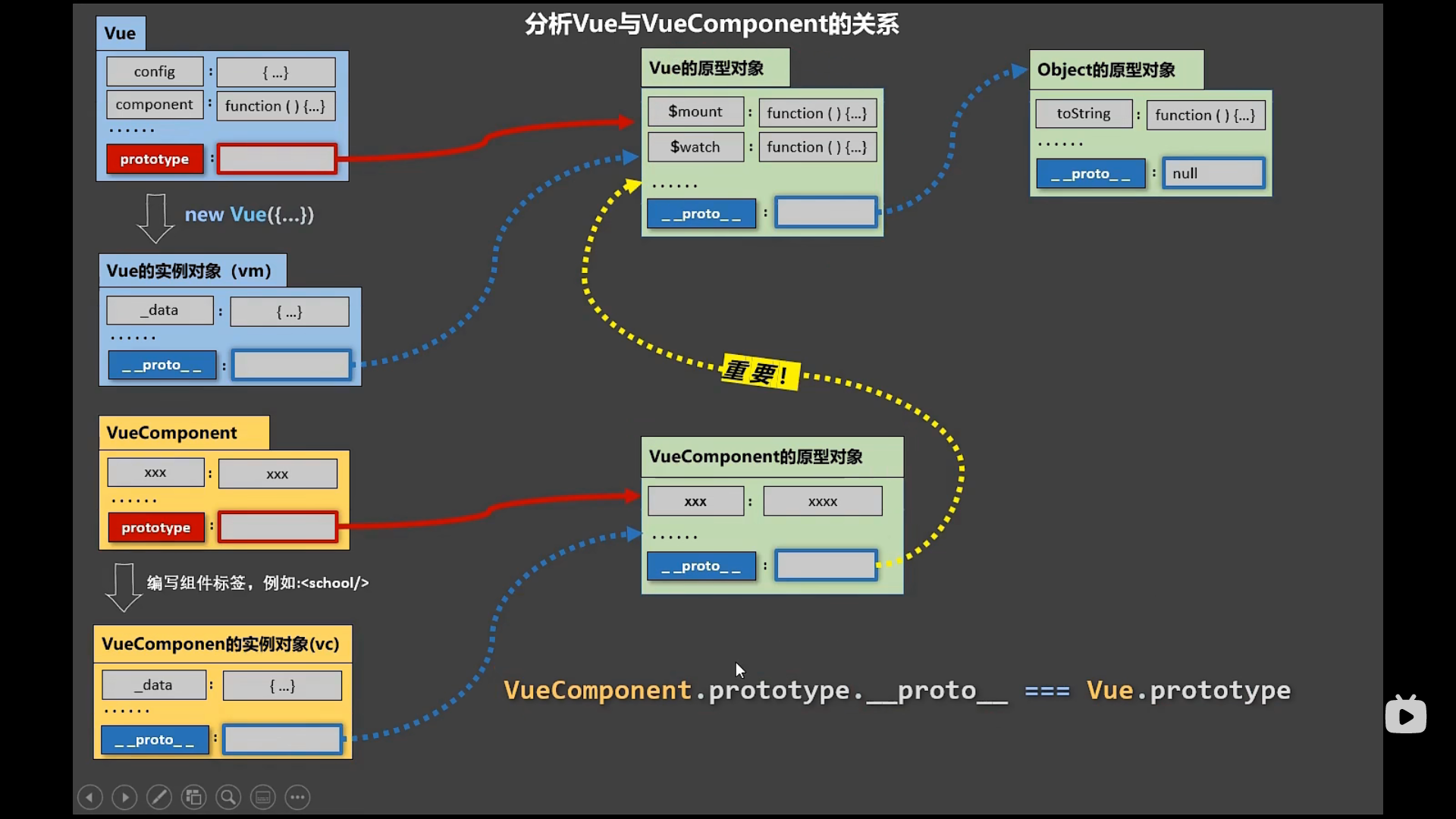Click the edit/pencil tool icon
1456x819 pixels.
pos(159,796)
